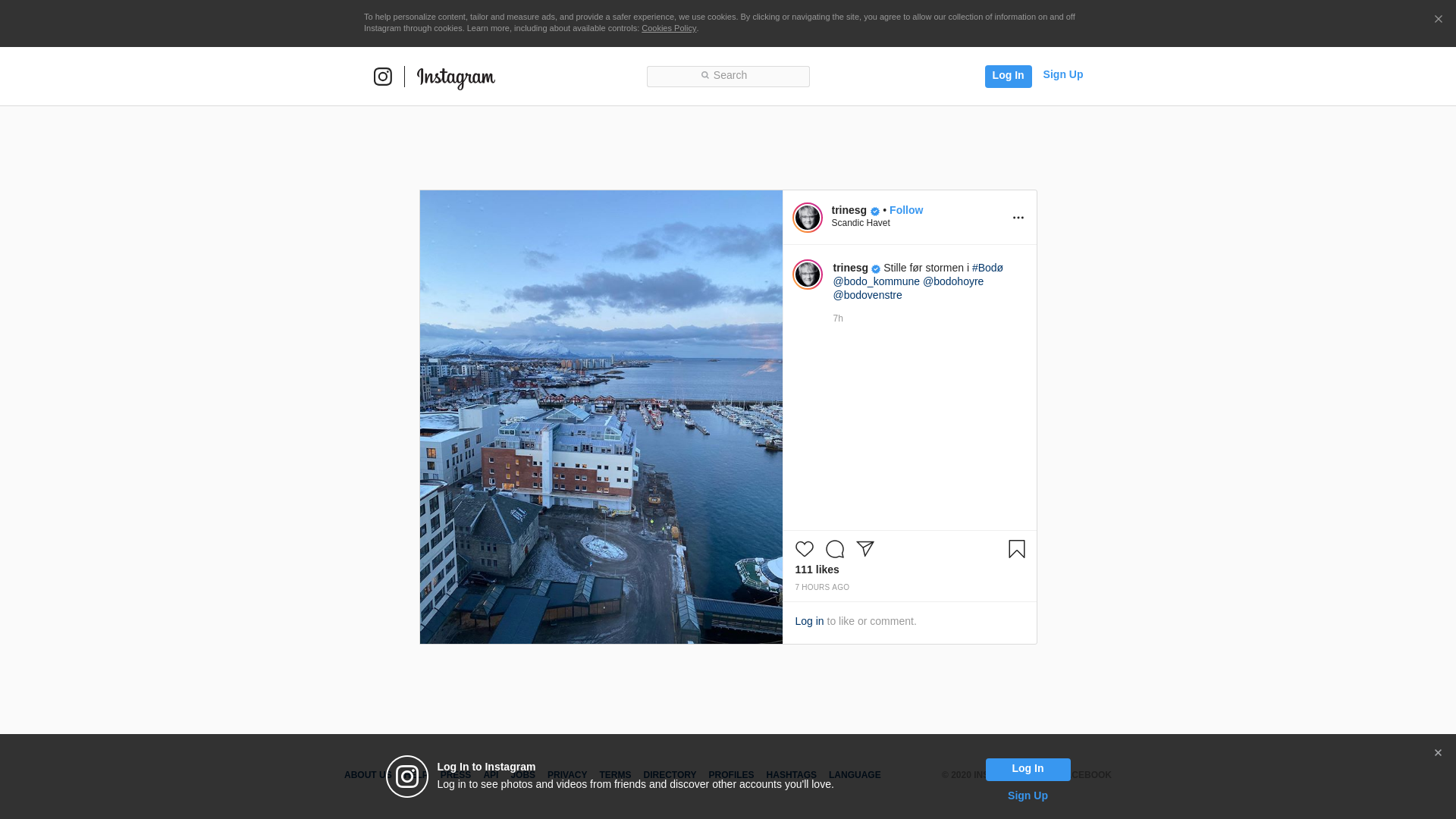
Task: Open the harbor photo of the post
Action: click(601, 417)
